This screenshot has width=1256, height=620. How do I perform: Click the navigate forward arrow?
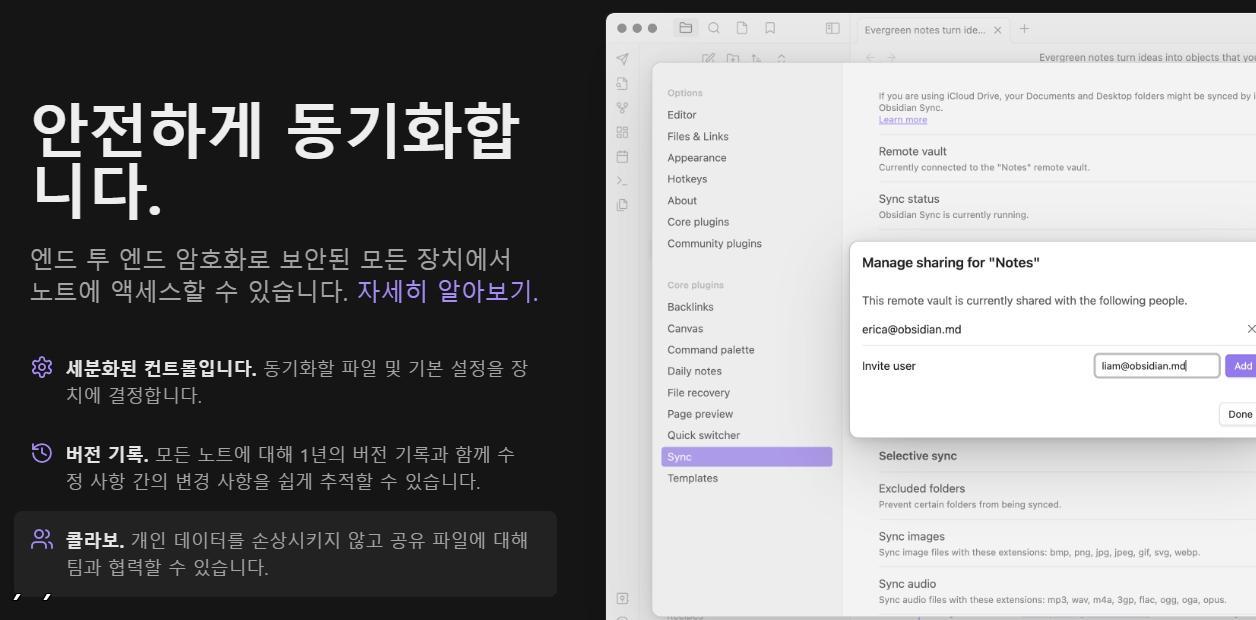(893, 58)
